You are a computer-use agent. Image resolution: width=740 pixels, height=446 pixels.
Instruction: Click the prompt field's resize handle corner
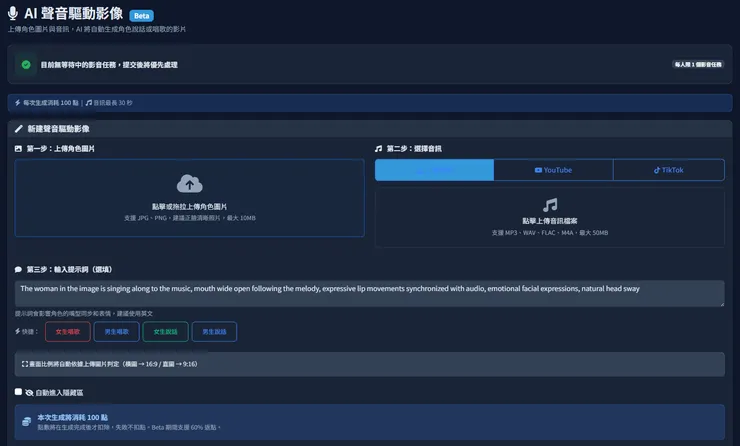(722, 304)
